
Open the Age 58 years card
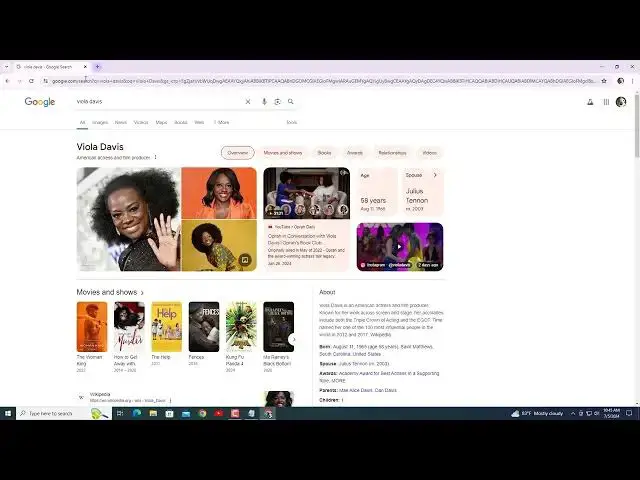click(377, 192)
